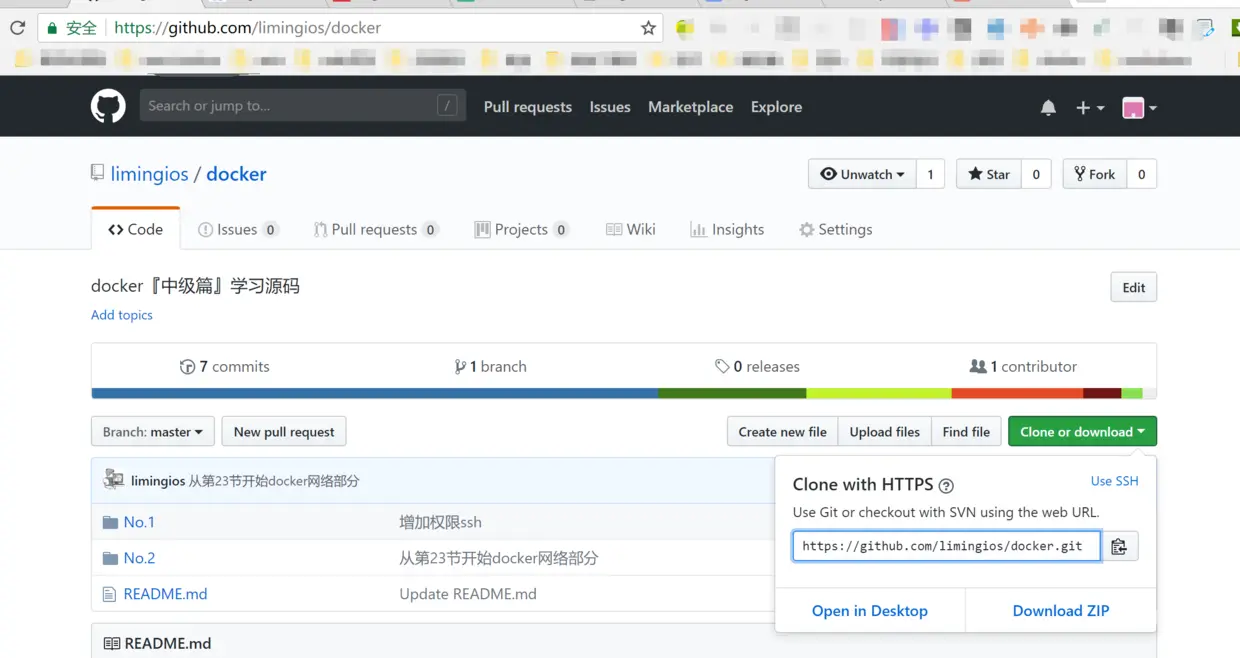Star the repository
1240x658 pixels.
coord(988,174)
